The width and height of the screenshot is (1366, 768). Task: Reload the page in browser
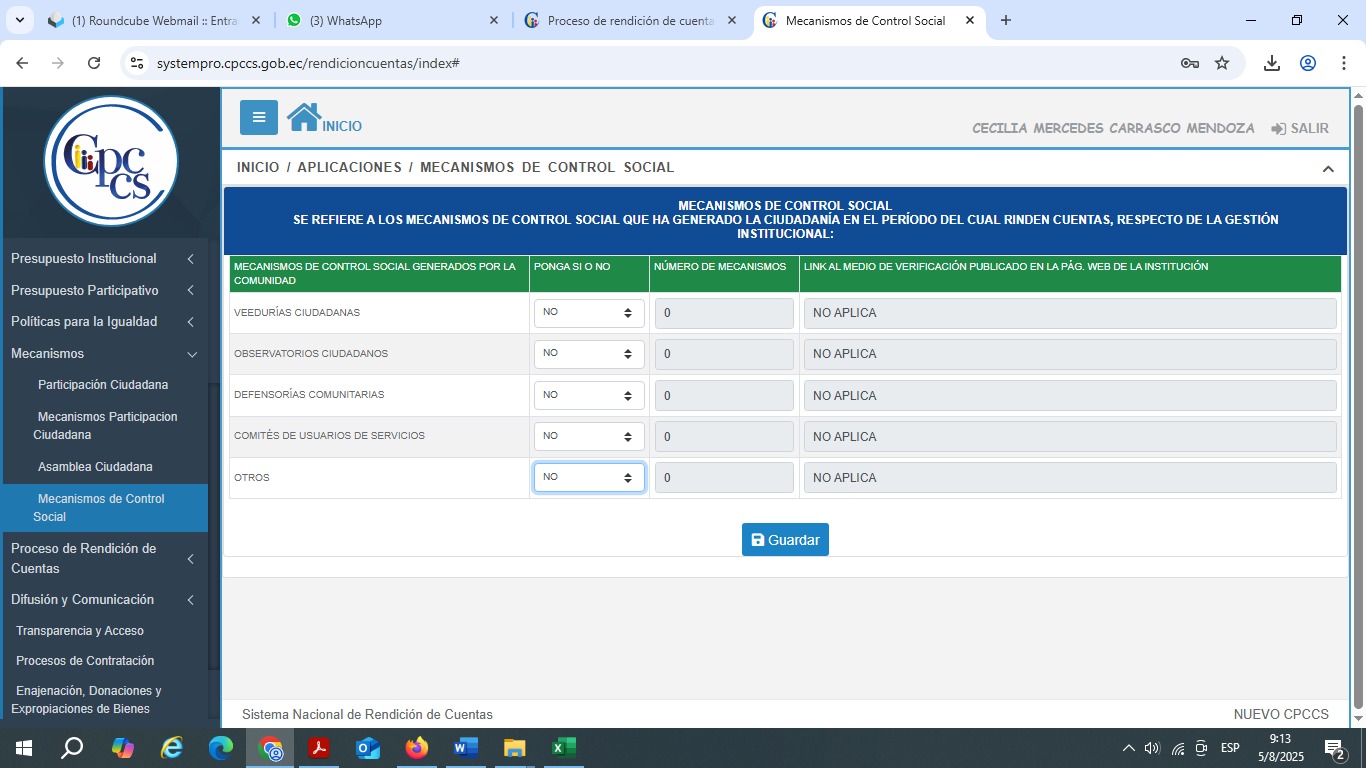tap(94, 63)
